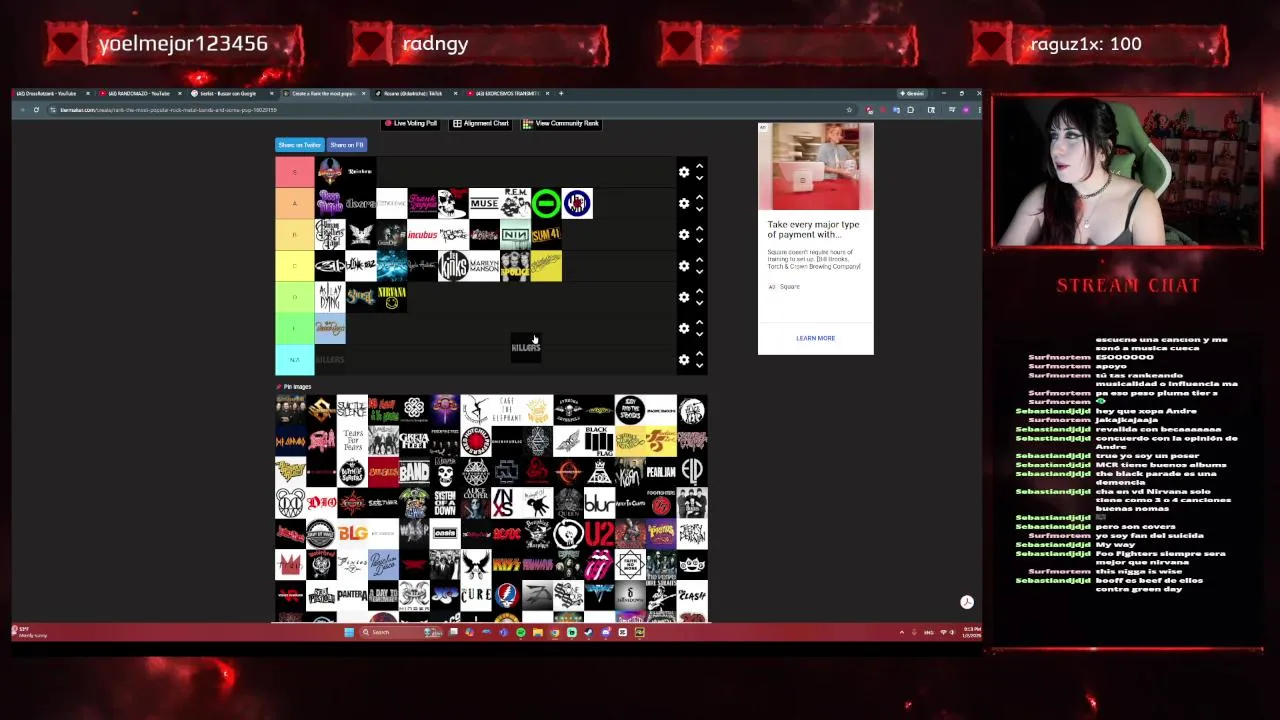This screenshot has width=1280, height=720.
Task: Open settings gear for the N/A tier row
Action: click(684, 359)
